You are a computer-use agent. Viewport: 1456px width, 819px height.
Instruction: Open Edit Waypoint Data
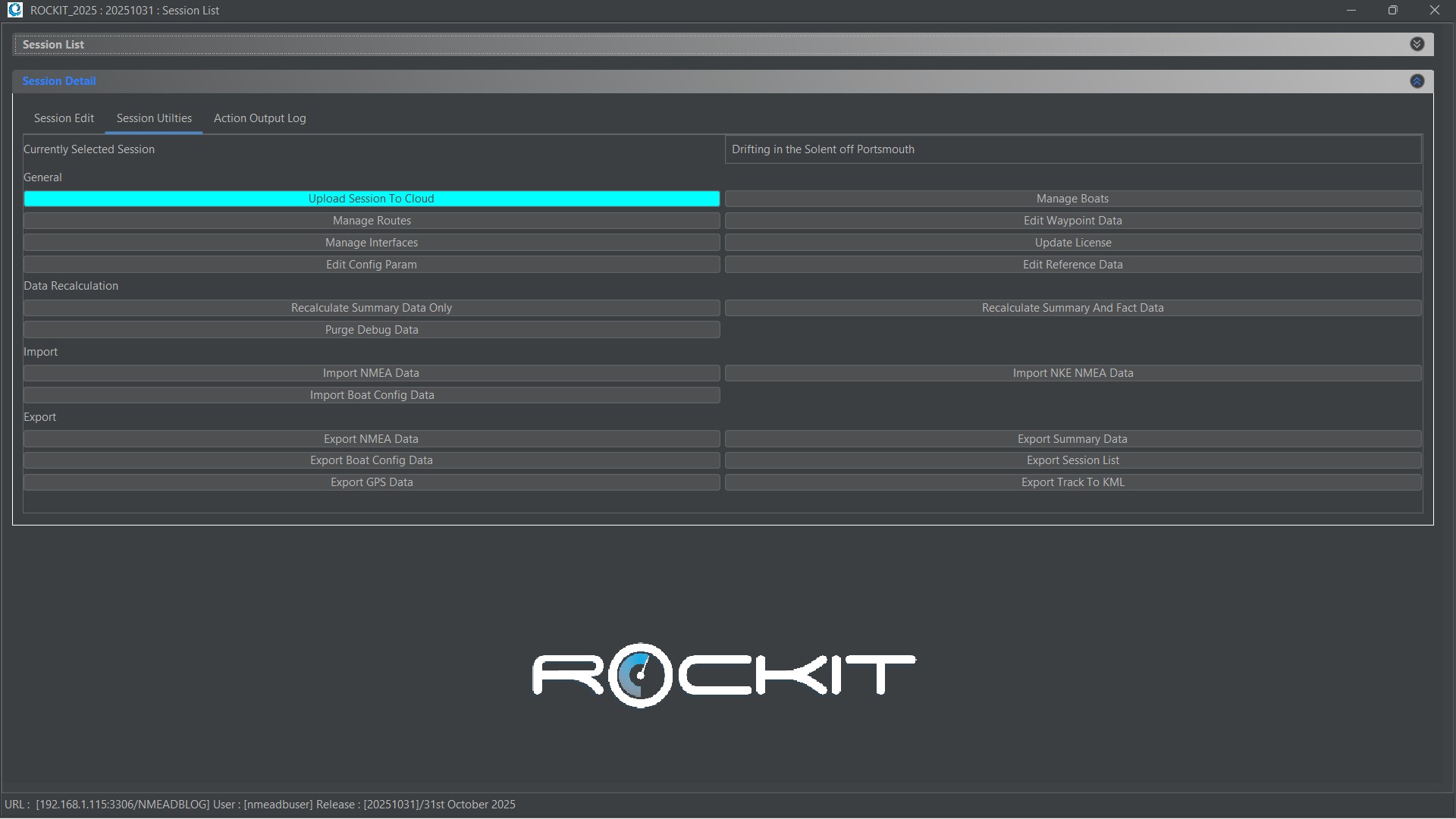(1072, 221)
